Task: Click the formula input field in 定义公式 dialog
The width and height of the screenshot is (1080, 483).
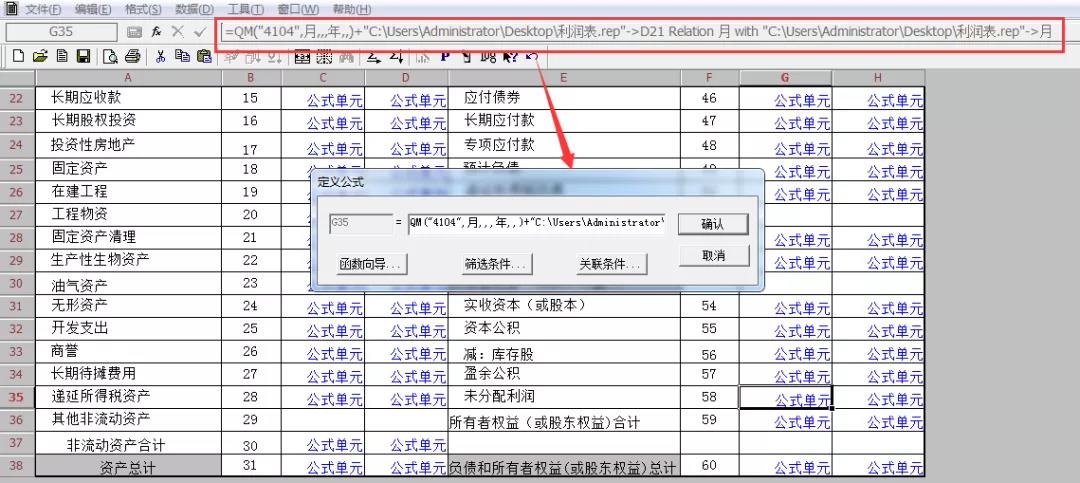Action: pyautogui.click(x=537, y=224)
